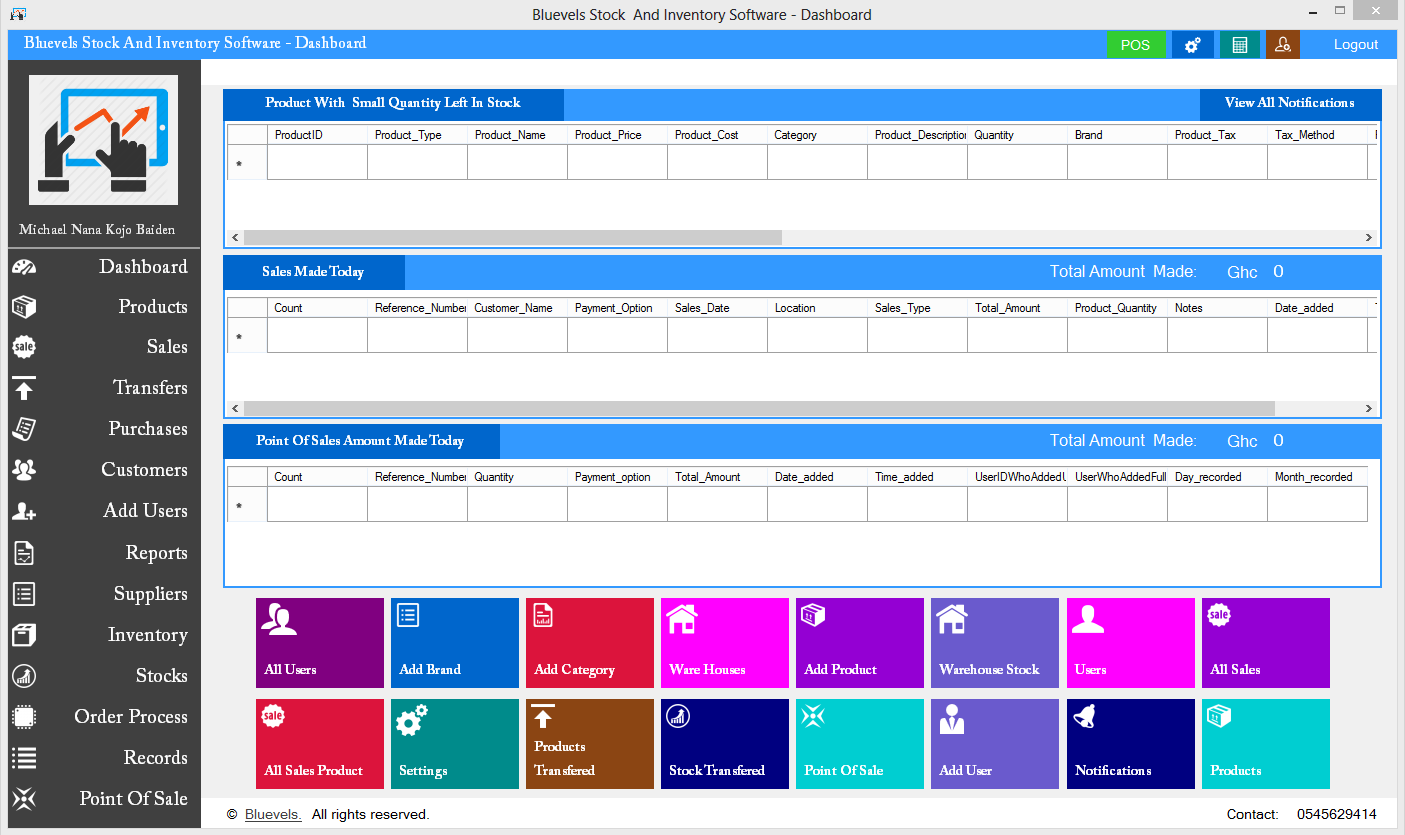Open the Bluevels footer link
Screen dimensions: 1405x835
pyautogui.click(x=273, y=815)
